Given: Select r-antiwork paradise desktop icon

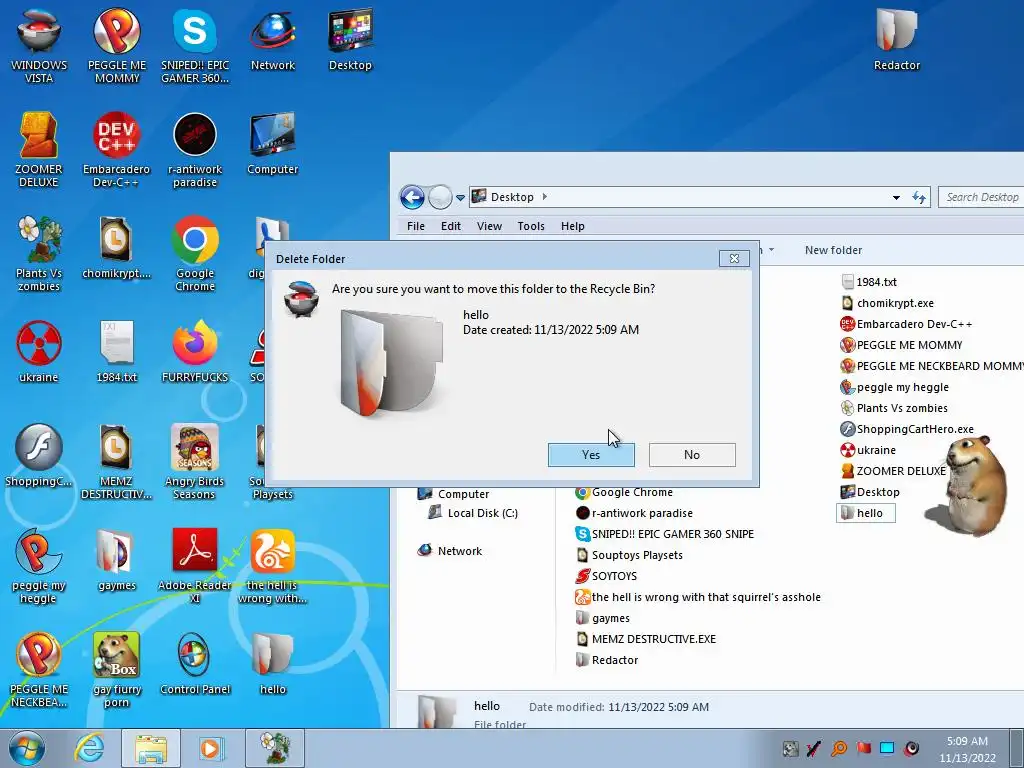Looking at the screenshot, I should (x=195, y=150).
